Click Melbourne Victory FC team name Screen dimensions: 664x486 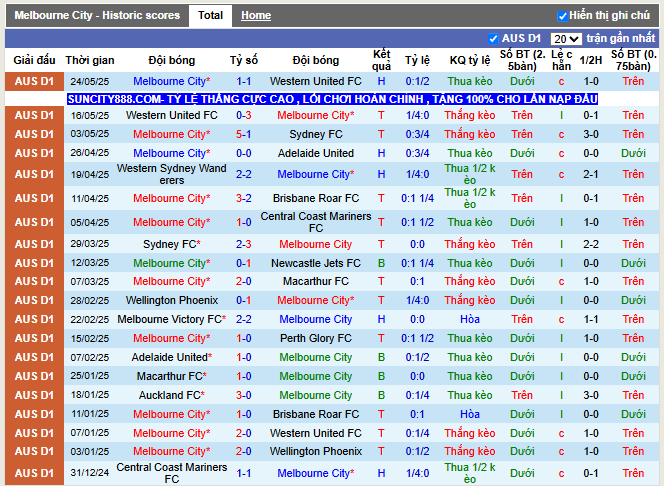172,319
